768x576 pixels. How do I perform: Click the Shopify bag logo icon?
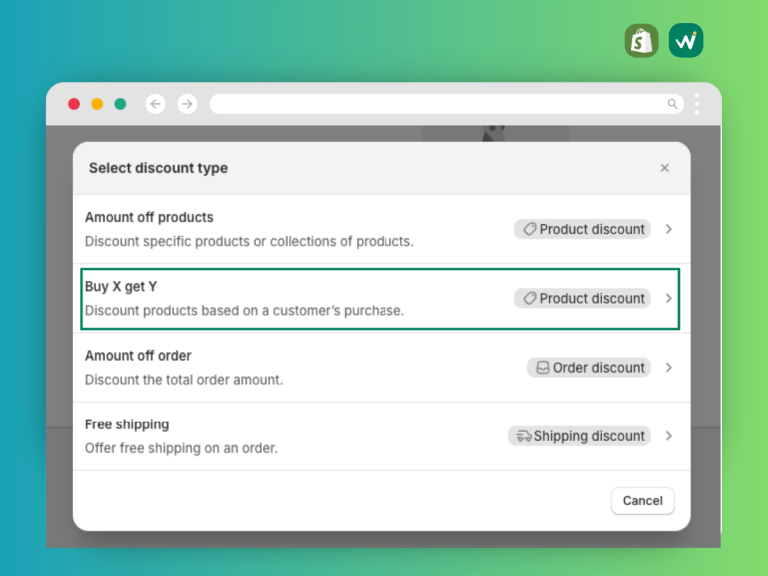click(641, 41)
